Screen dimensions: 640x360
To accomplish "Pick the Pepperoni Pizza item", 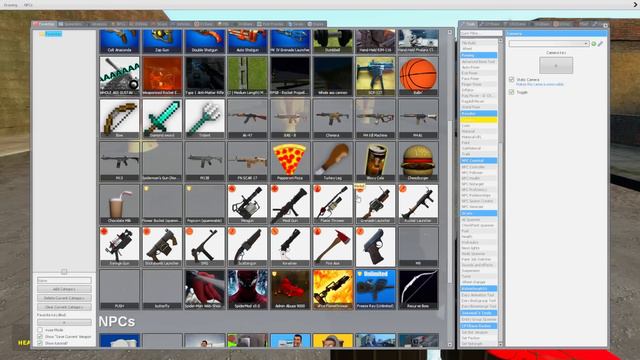I will [290, 162].
